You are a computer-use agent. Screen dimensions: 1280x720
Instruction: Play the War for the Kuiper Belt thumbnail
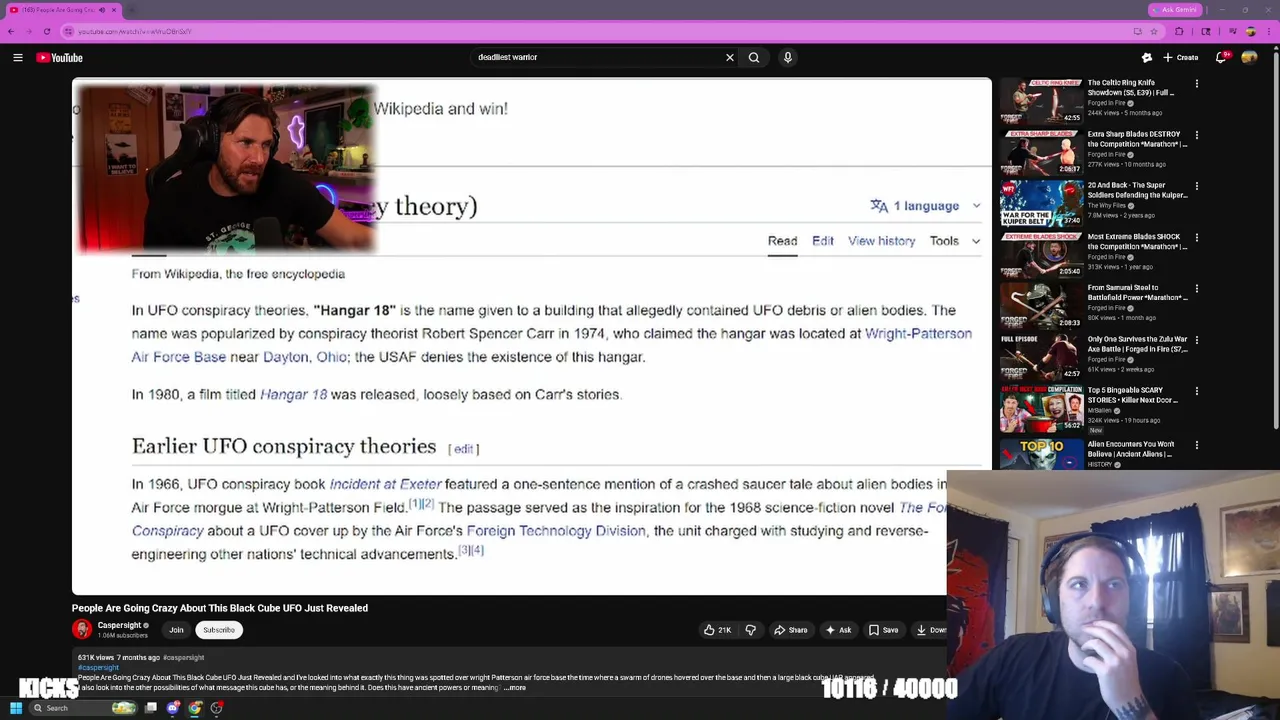[1041, 203]
